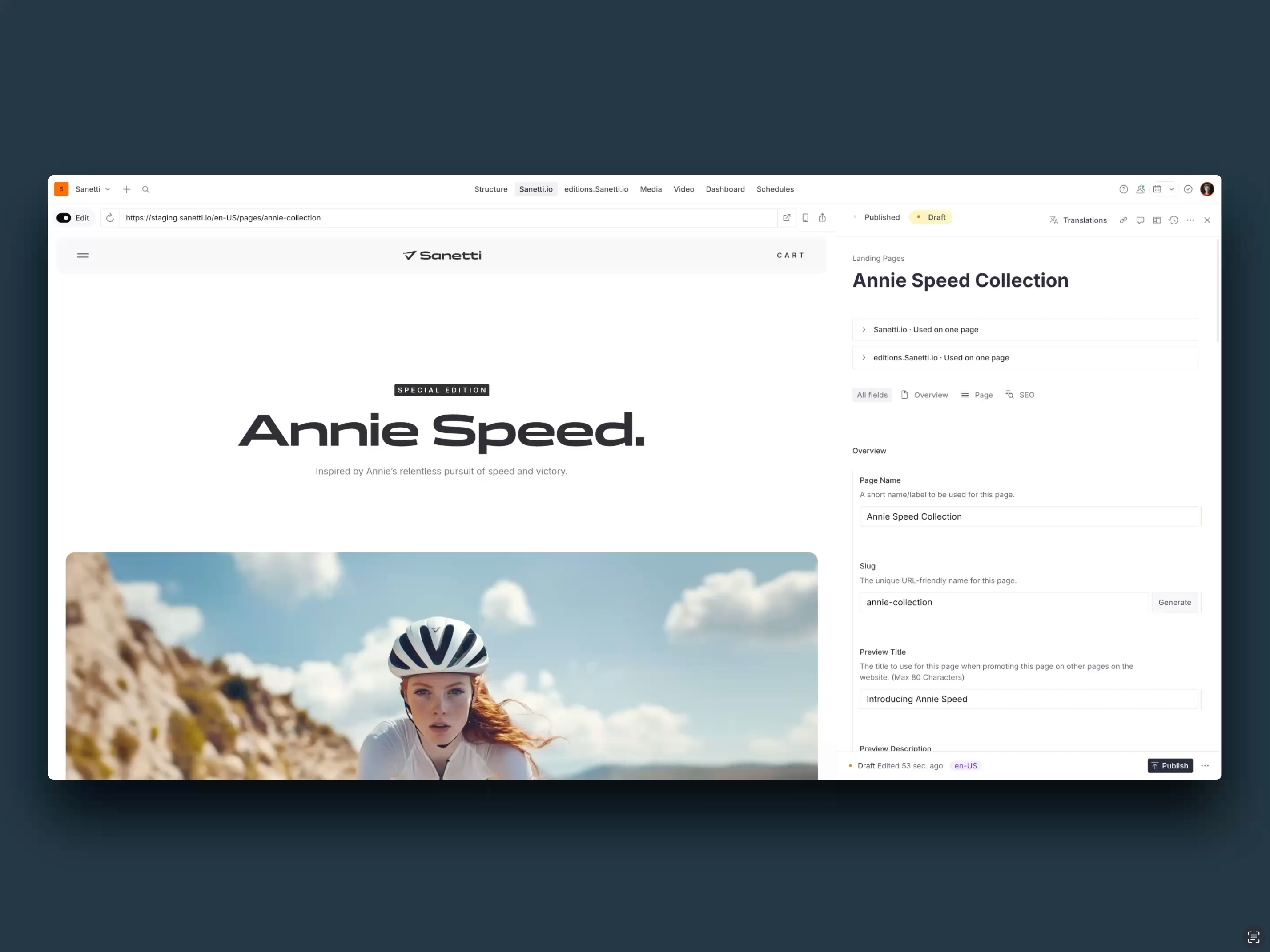Click the circled checkmark tasks icon
The width and height of the screenshot is (1270, 952).
coord(1188,189)
